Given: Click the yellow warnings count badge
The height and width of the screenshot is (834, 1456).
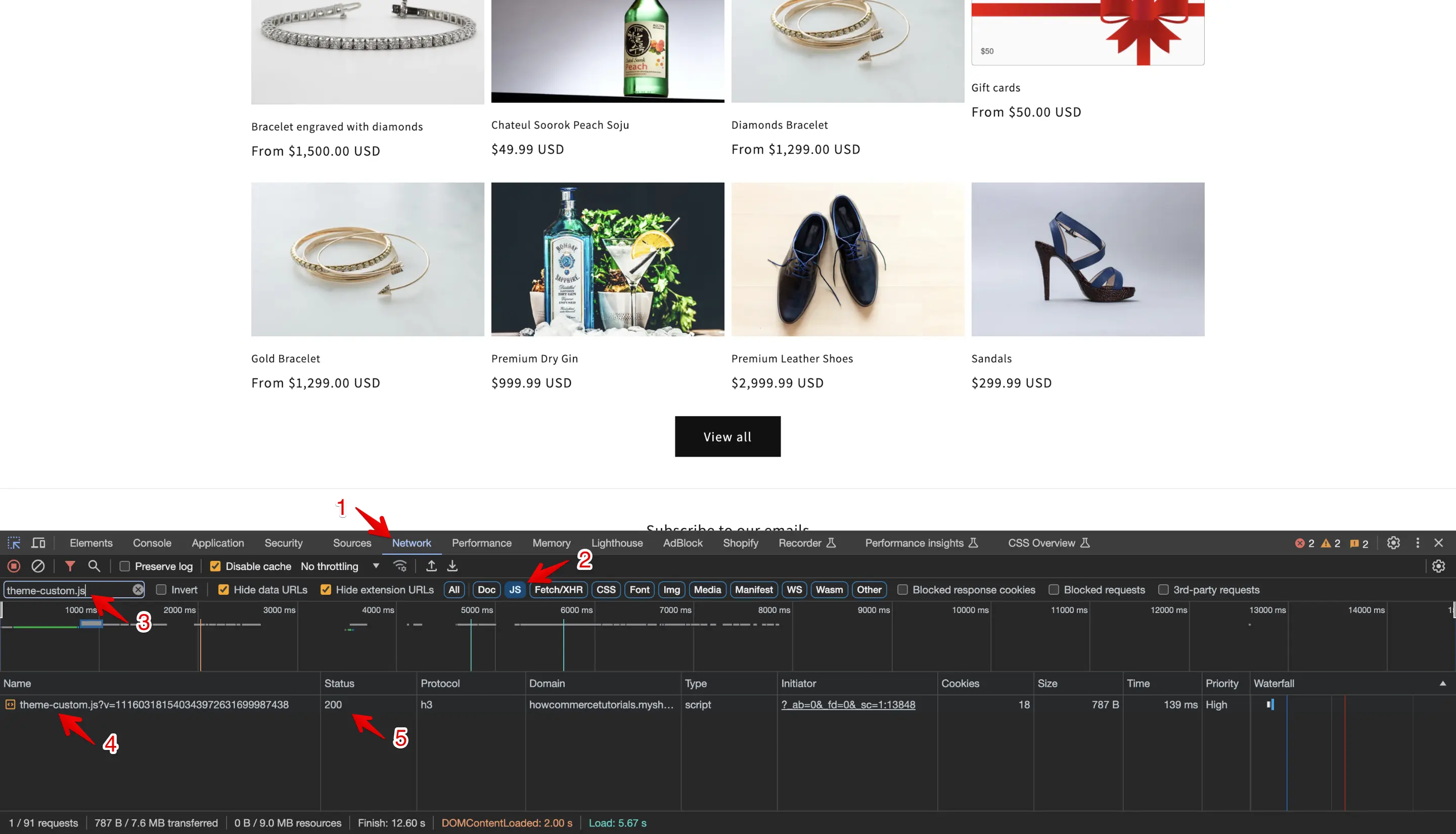Looking at the screenshot, I should pyautogui.click(x=1330, y=543).
